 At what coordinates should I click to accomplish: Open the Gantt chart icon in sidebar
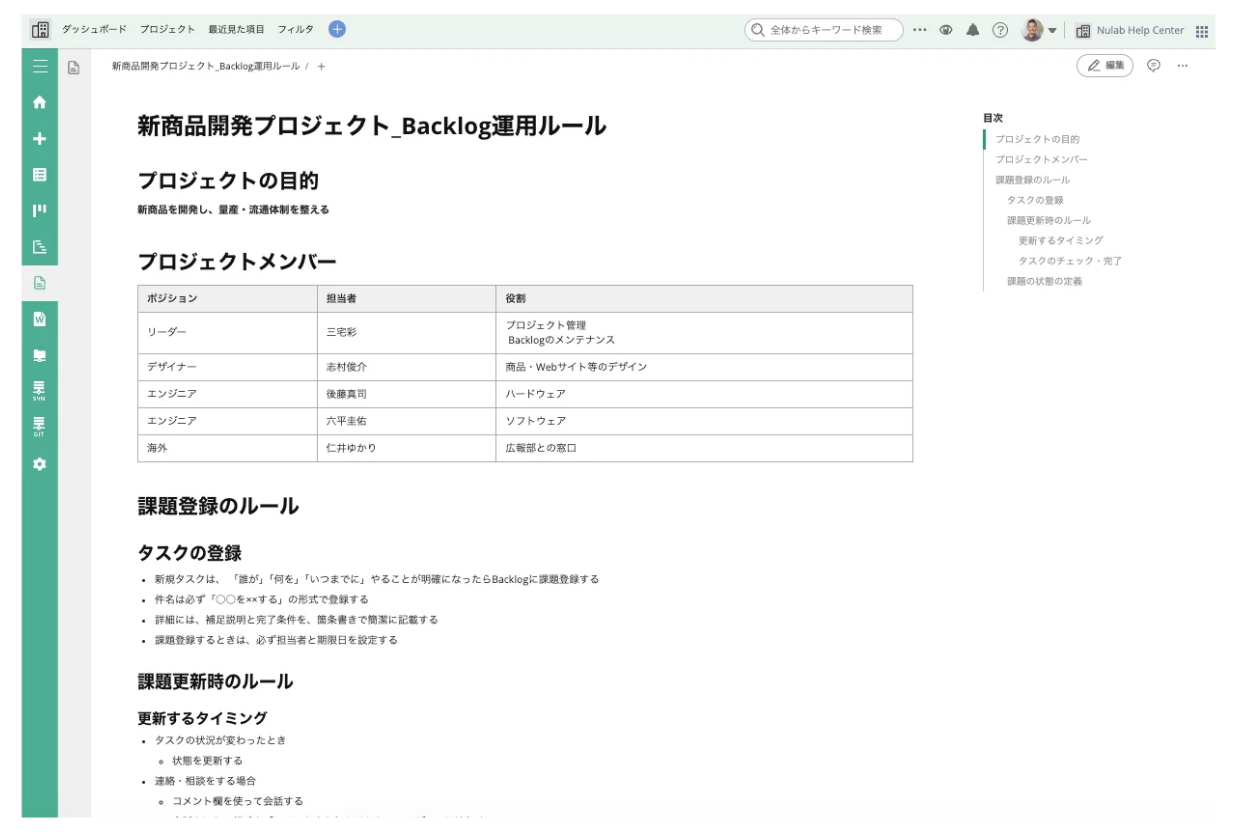tap(40, 246)
